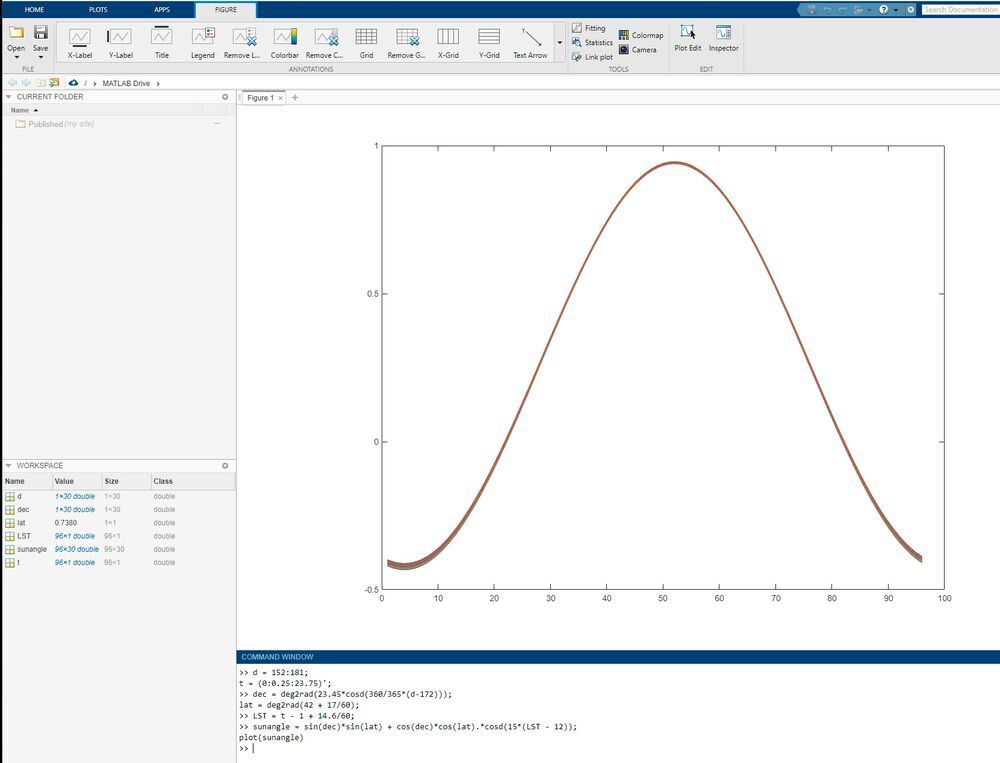The width and height of the screenshot is (1000, 763).
Task: Open the Colormap picker
Action: [641, 35]
